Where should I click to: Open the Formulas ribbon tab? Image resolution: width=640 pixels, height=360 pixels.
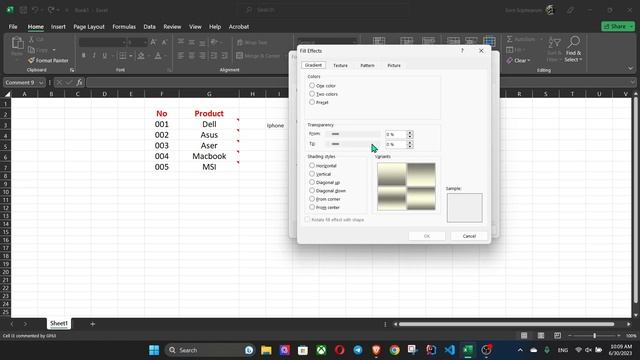pyautogui.click(x=124, y=27)
